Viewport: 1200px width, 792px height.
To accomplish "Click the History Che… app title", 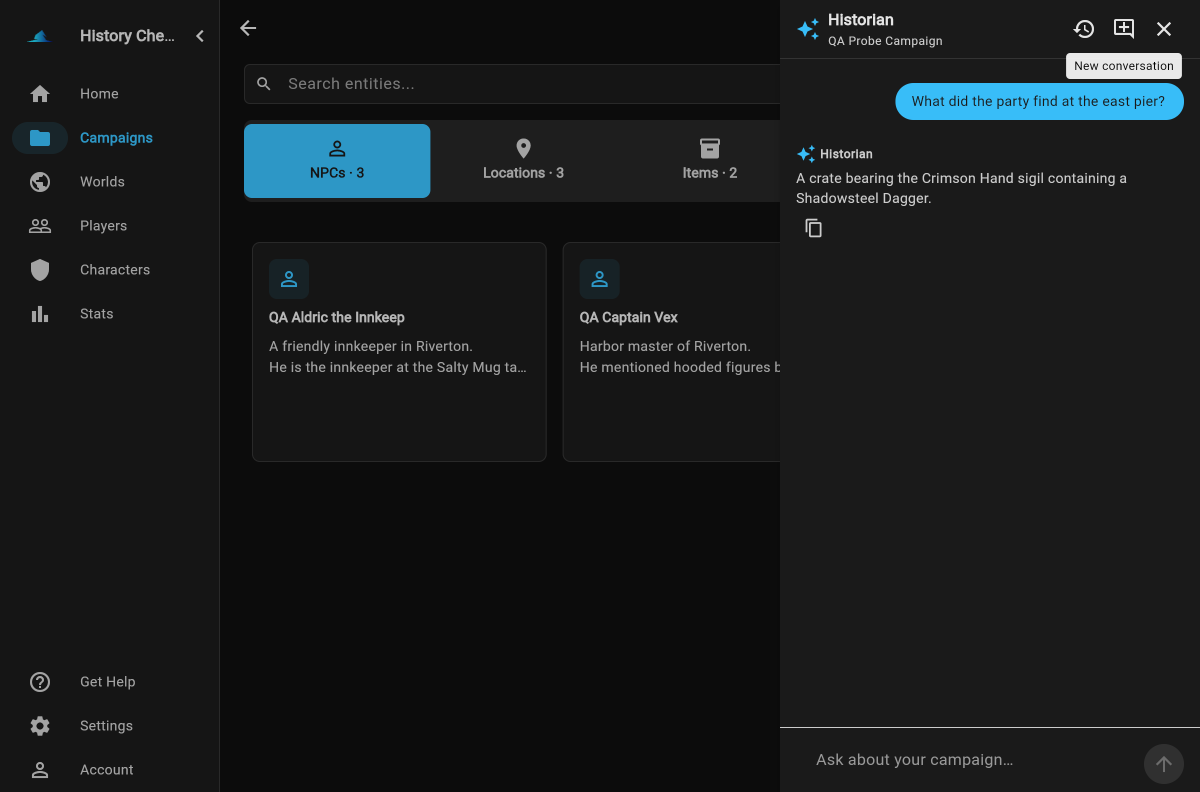I will point(127,36).
